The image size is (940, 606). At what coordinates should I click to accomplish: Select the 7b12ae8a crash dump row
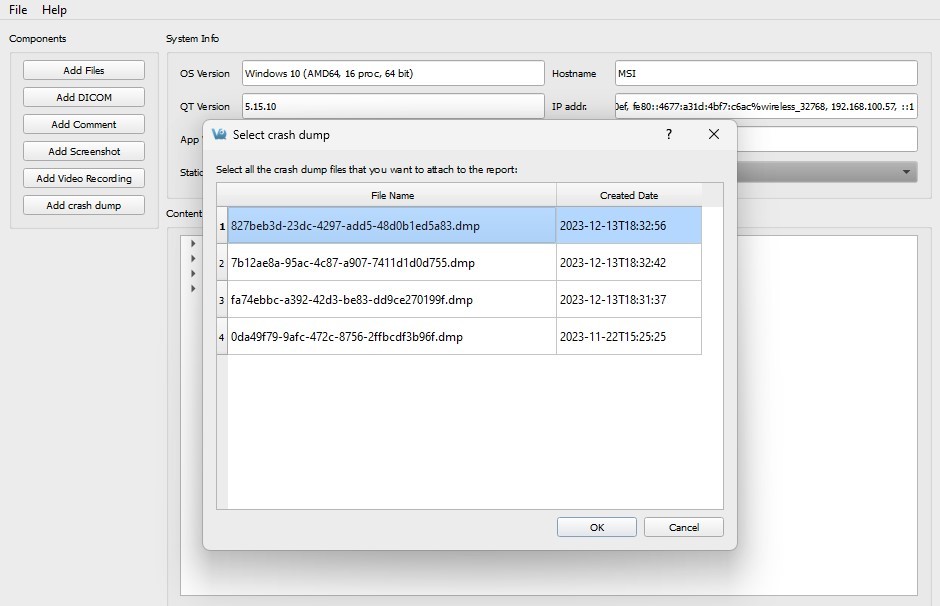[390, 263]
